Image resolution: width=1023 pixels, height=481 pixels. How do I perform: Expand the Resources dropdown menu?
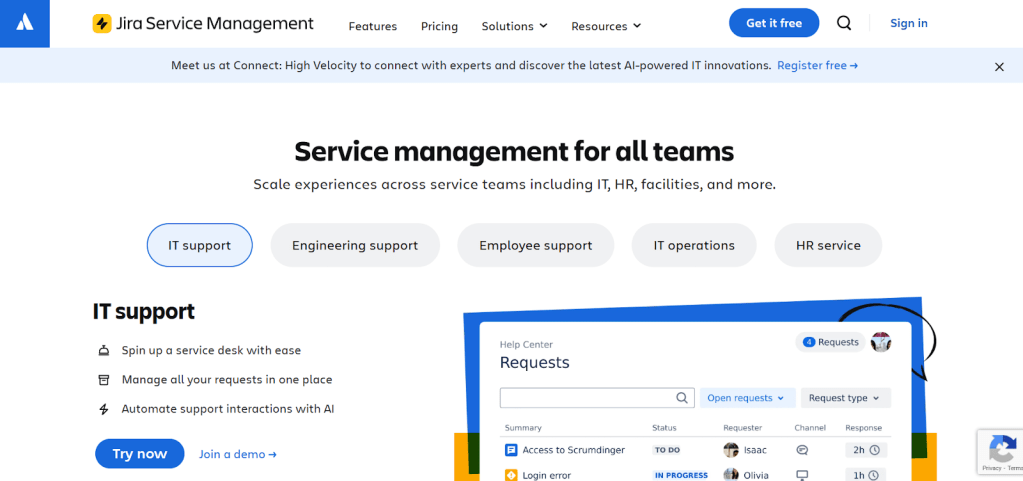click(x=606, y=26)
